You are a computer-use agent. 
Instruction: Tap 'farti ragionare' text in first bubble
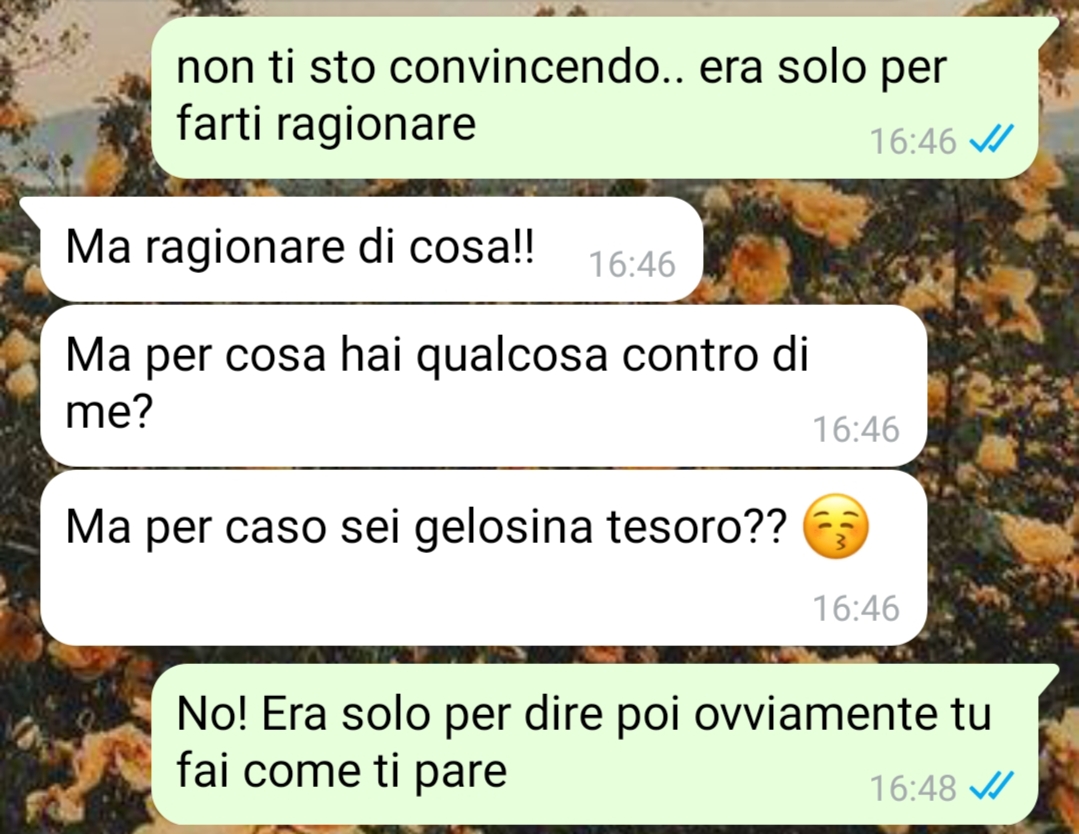326,124
